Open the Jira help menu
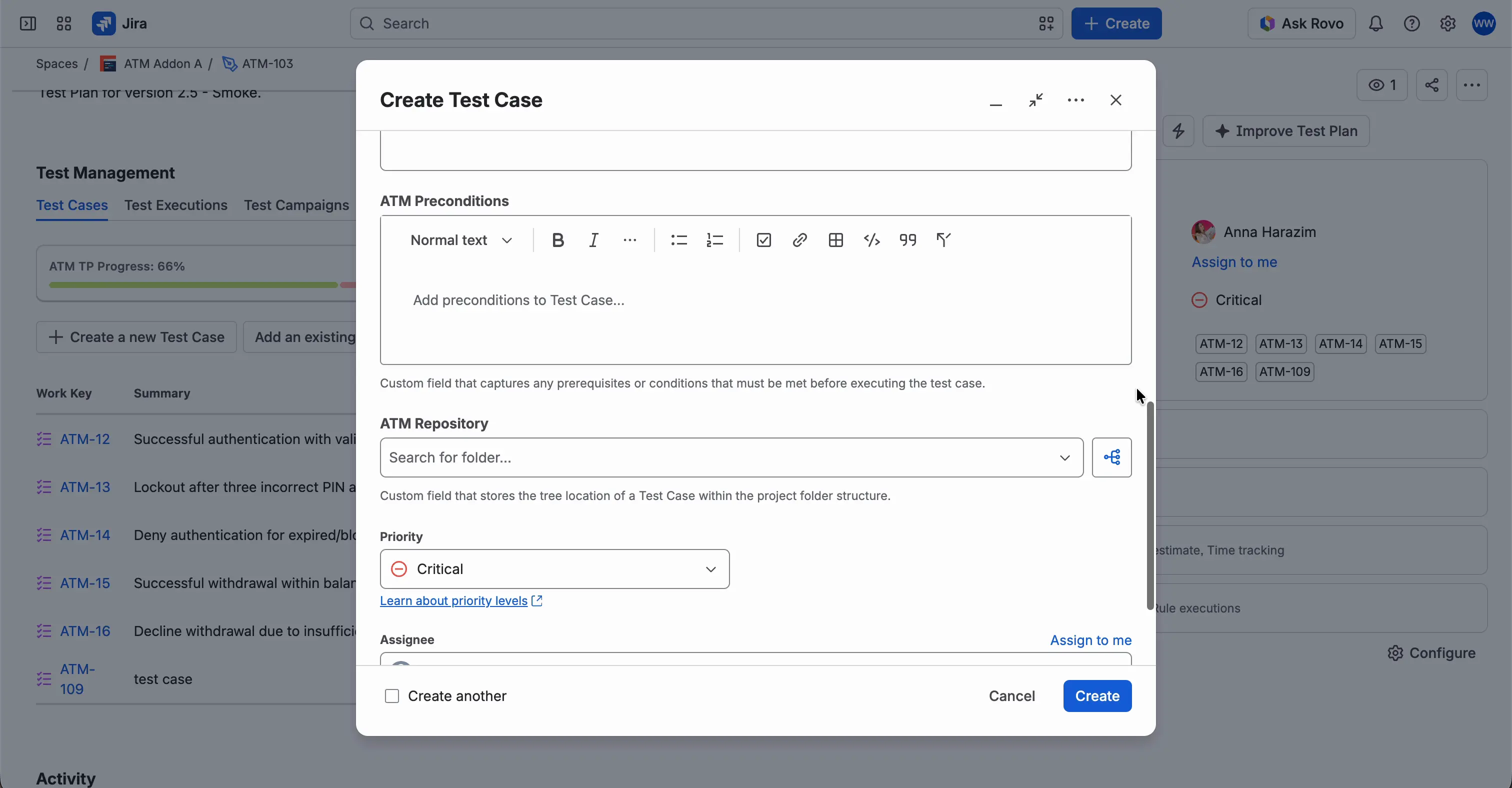The height and width of the screenshot is (788, 1512). 1411,23
